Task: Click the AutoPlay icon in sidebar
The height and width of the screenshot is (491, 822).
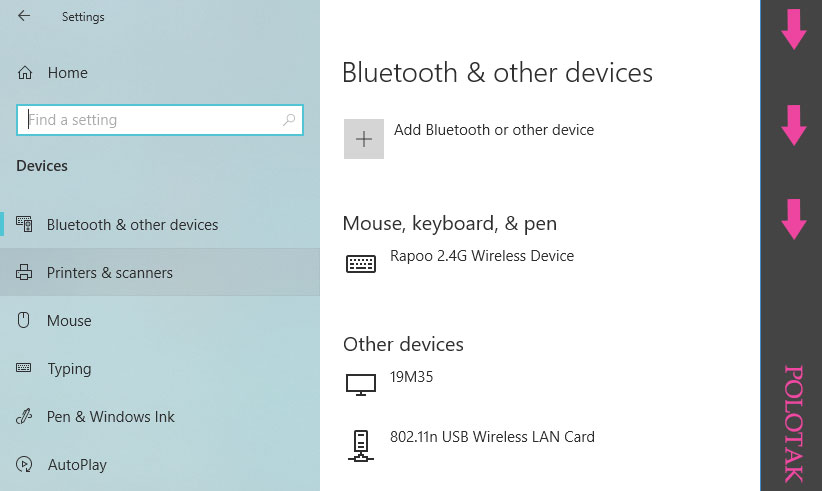Action: [24, 464]
